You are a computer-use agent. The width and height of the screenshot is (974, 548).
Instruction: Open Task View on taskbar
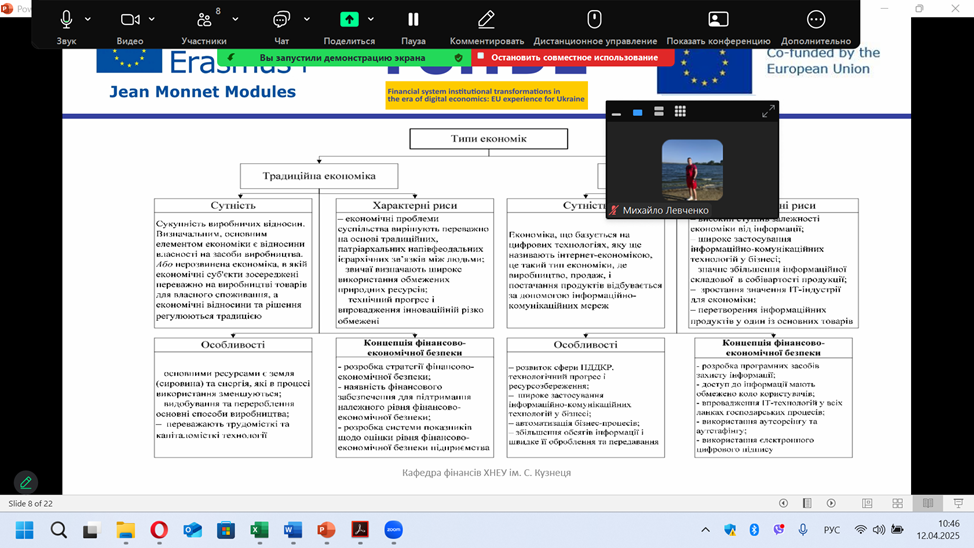(91, 530)
